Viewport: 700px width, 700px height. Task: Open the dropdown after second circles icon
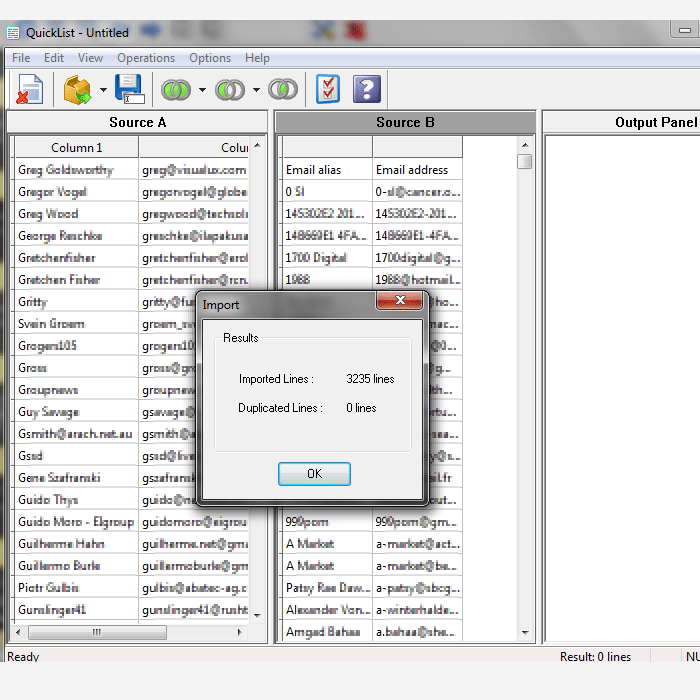256,90
